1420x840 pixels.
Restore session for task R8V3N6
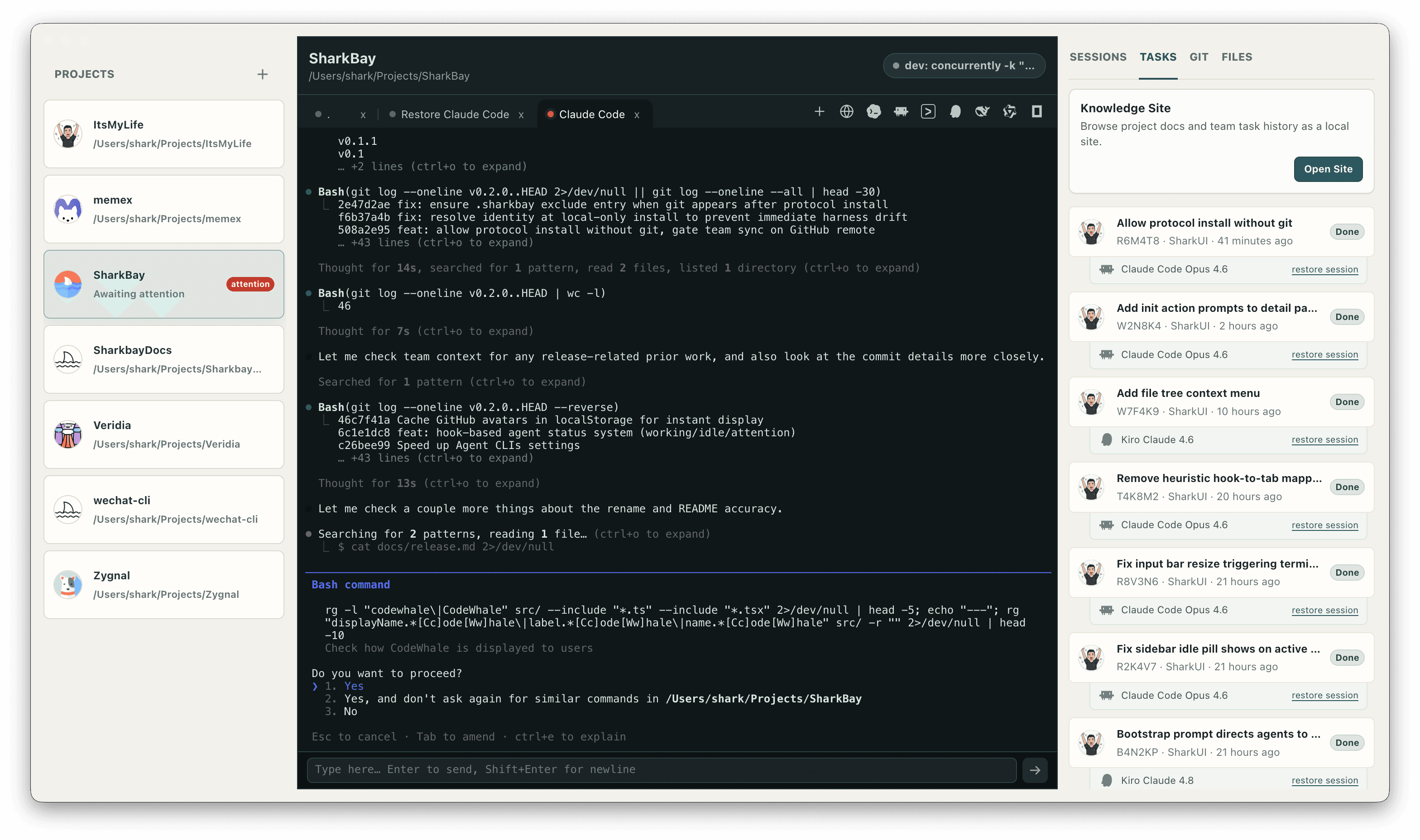click(x=1324, y=610)
